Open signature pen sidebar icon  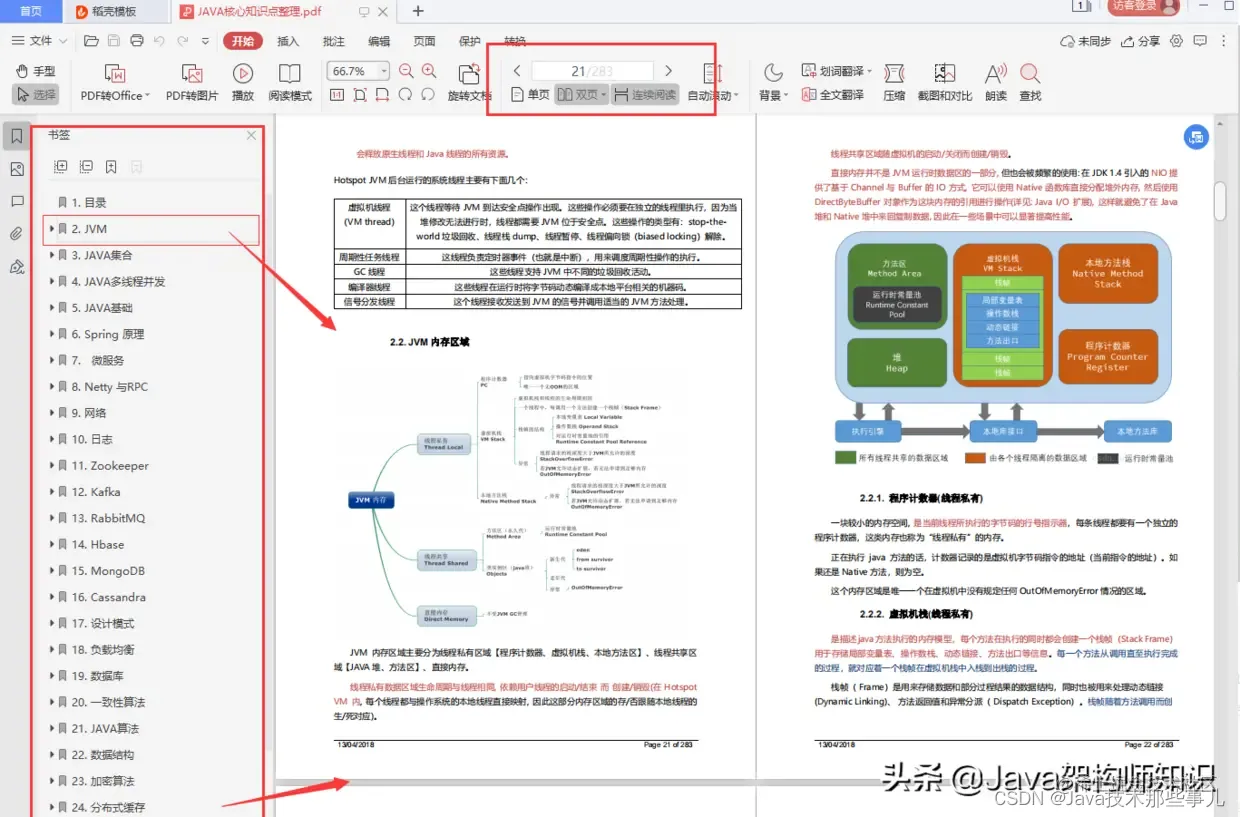coord(16,267)
